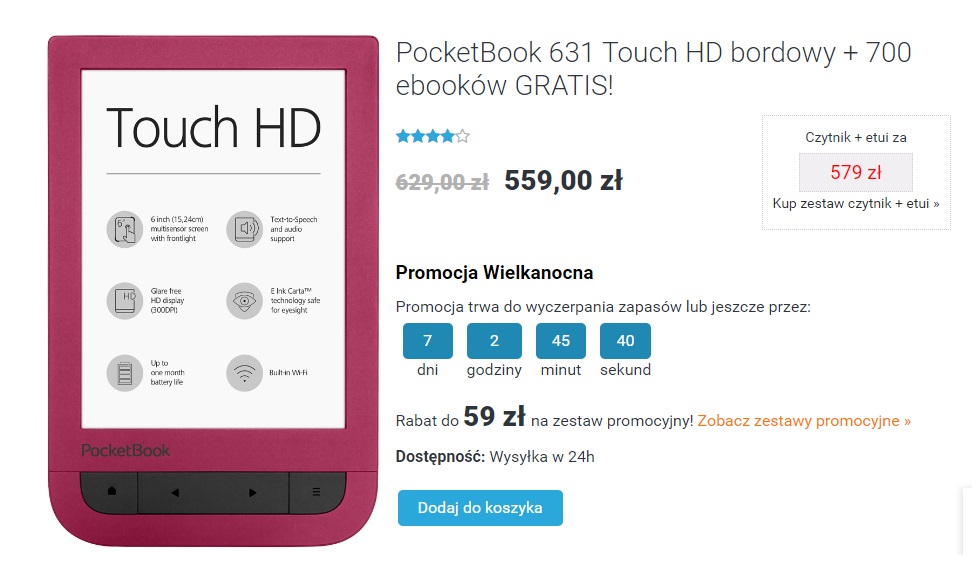Image resolution: width=977 pixels, height=569 pixels.
Task: Click the touchscreen feature icon on device
Action: (x=125, y=229)
